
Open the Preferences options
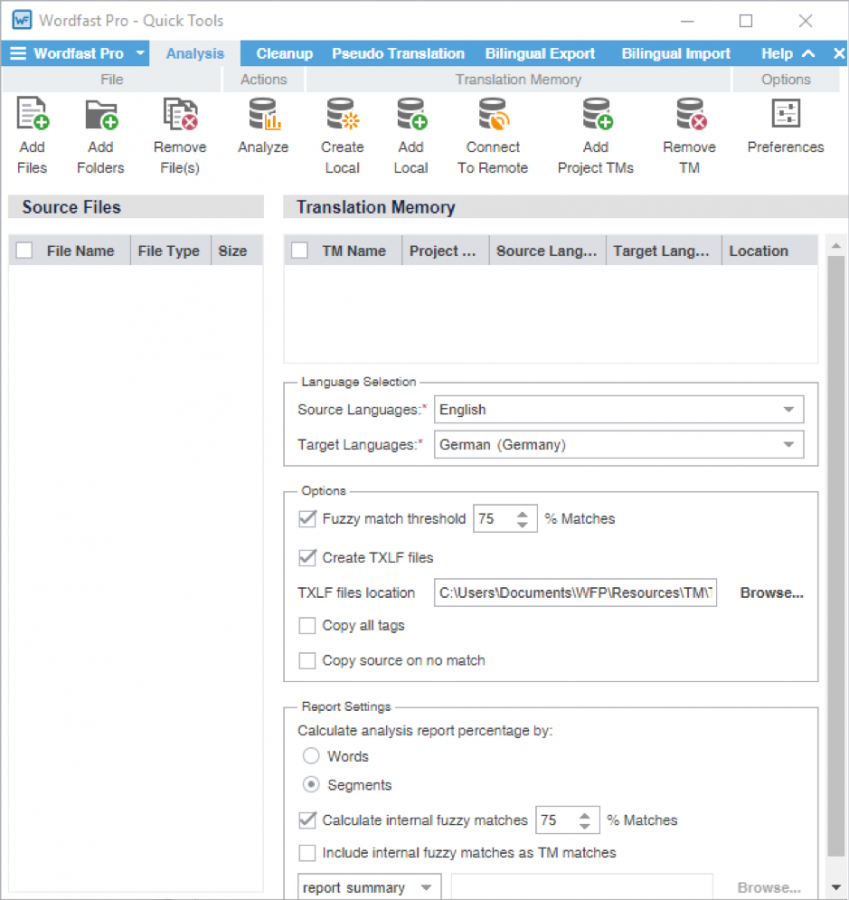[x=785, y=116]
